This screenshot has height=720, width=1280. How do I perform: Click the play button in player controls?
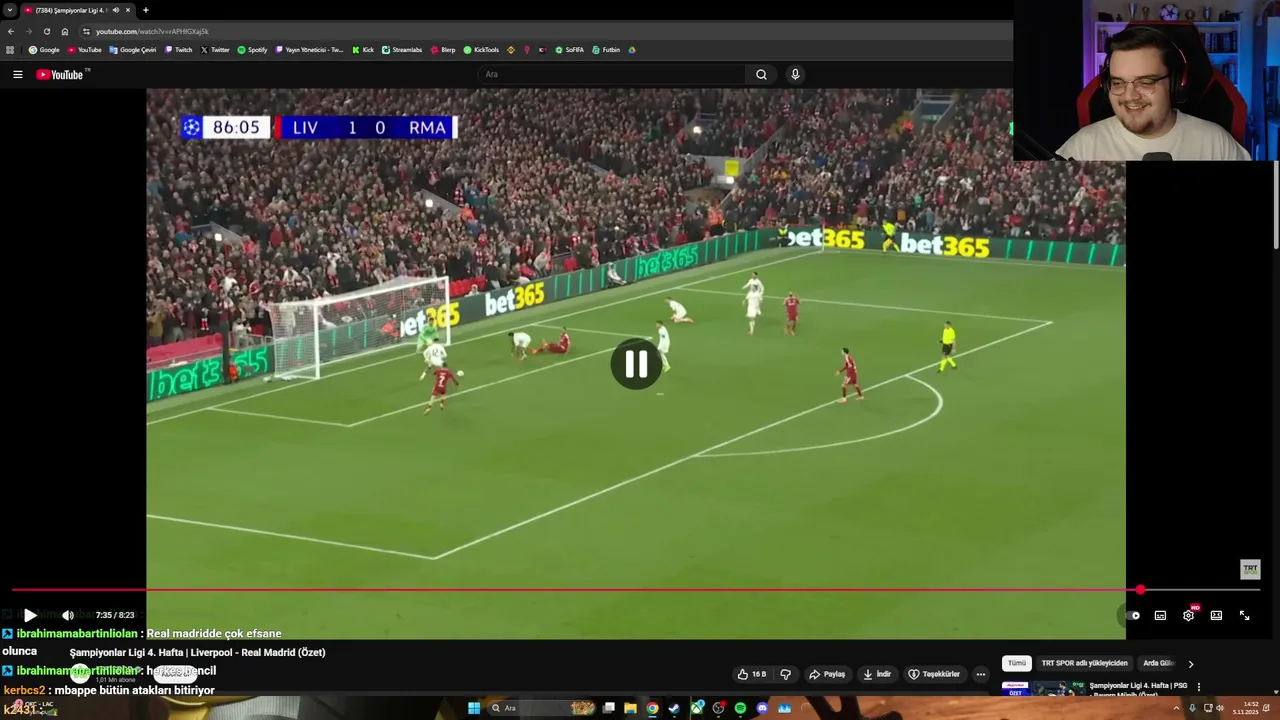tap(30, 615)
